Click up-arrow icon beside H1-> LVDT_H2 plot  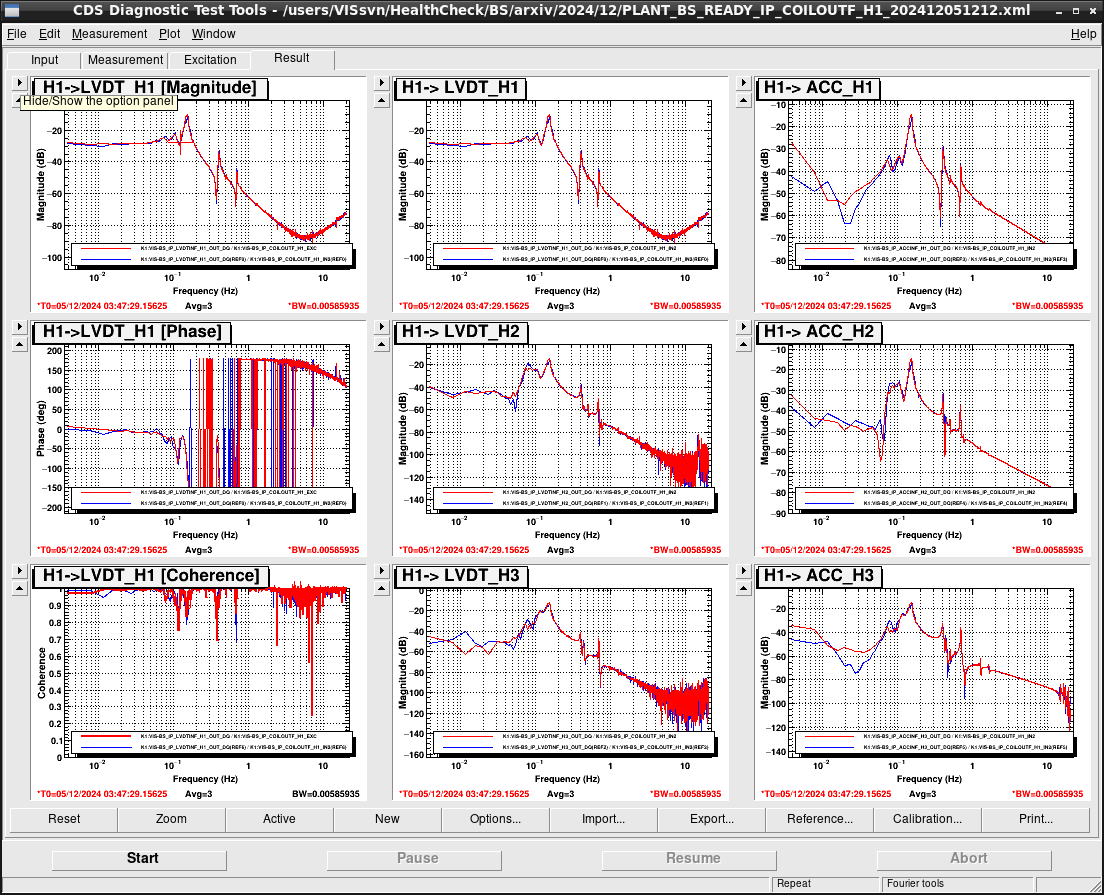(x=382, y=344)
